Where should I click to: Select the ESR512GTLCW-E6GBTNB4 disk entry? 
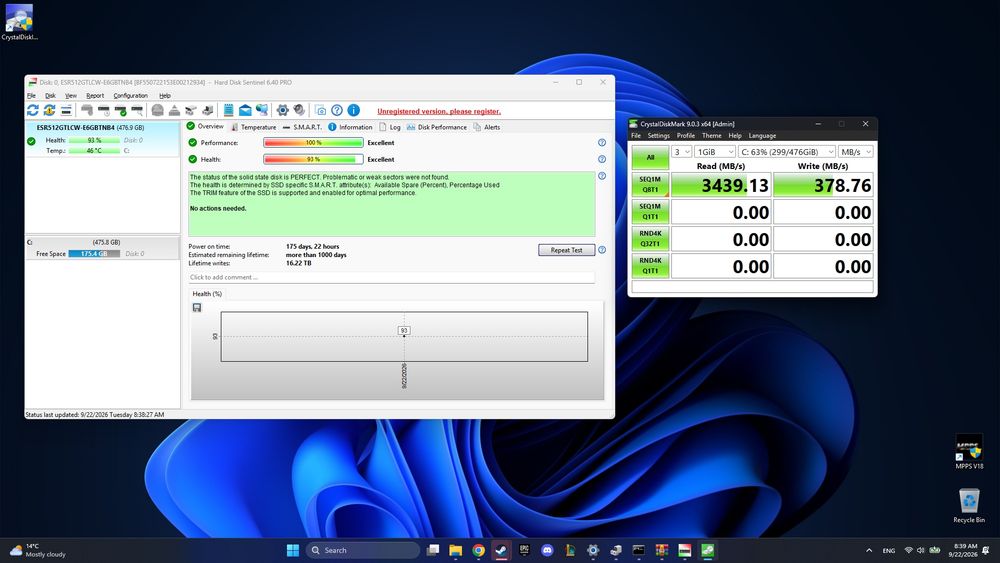pos(102,139)
